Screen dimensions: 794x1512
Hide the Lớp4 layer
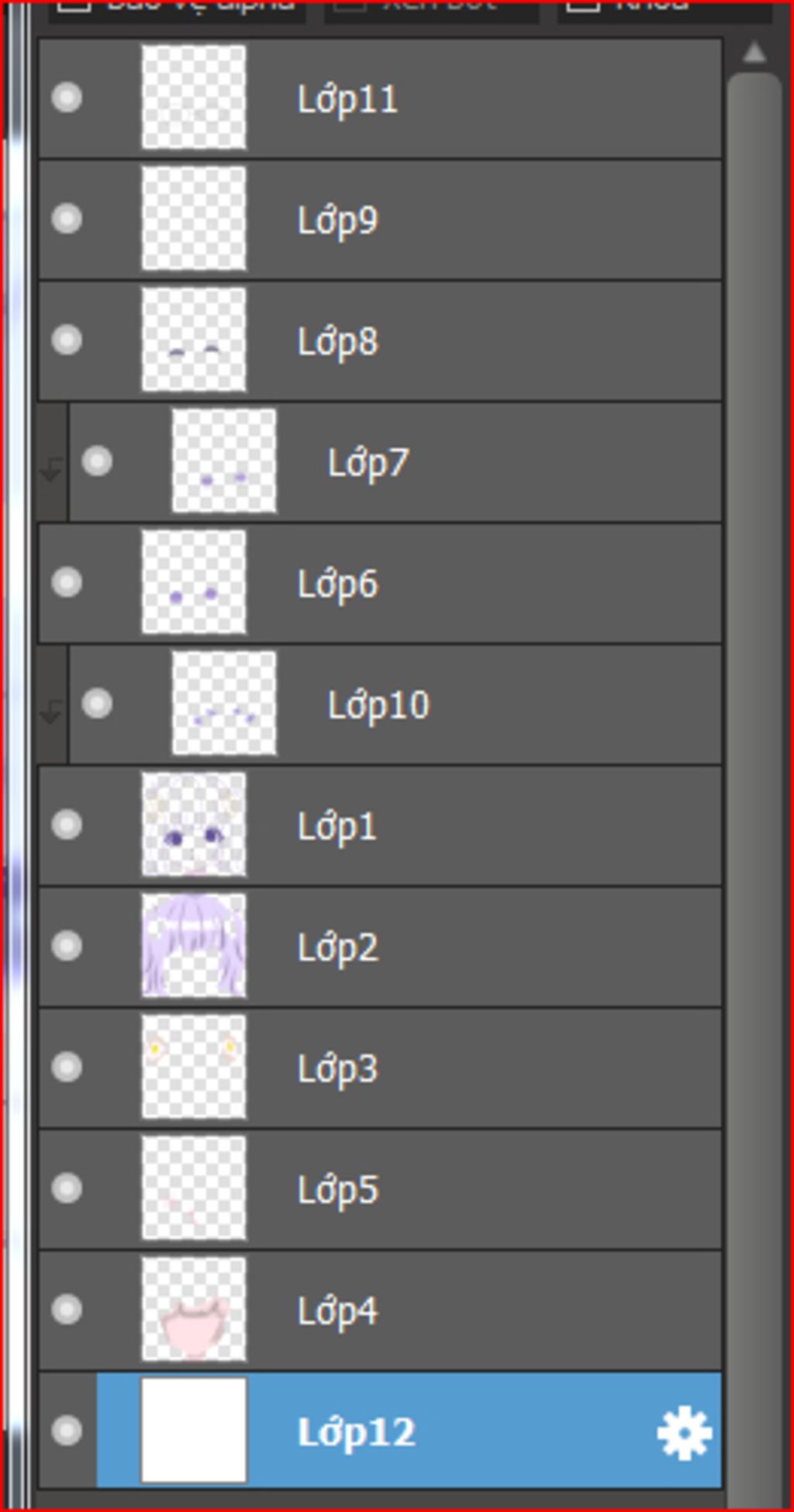67,1310
